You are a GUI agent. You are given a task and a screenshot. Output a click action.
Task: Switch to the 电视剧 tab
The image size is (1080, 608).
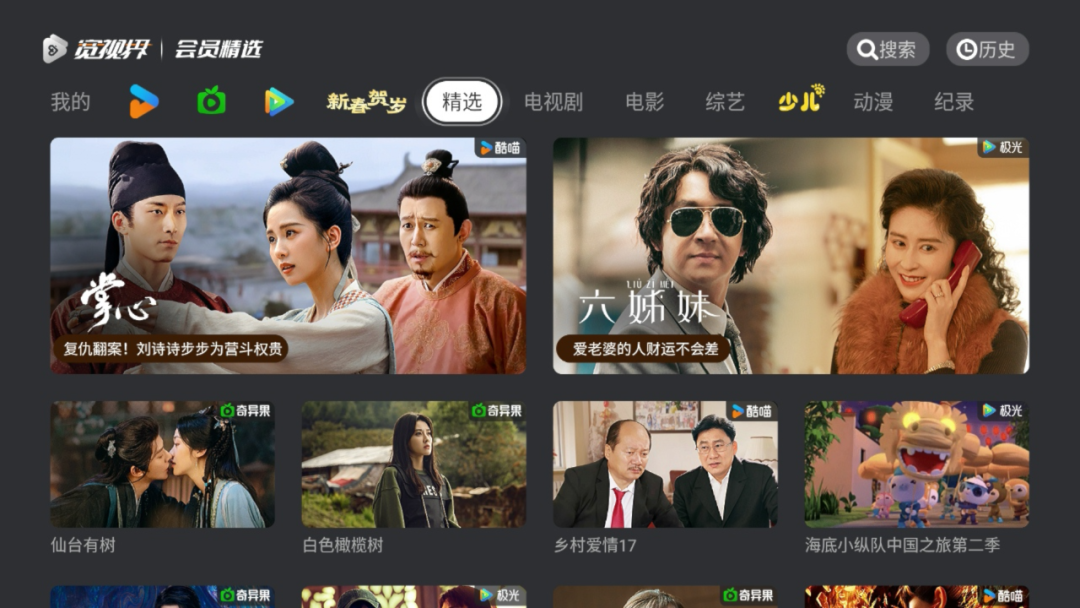[x=553, y=102]
